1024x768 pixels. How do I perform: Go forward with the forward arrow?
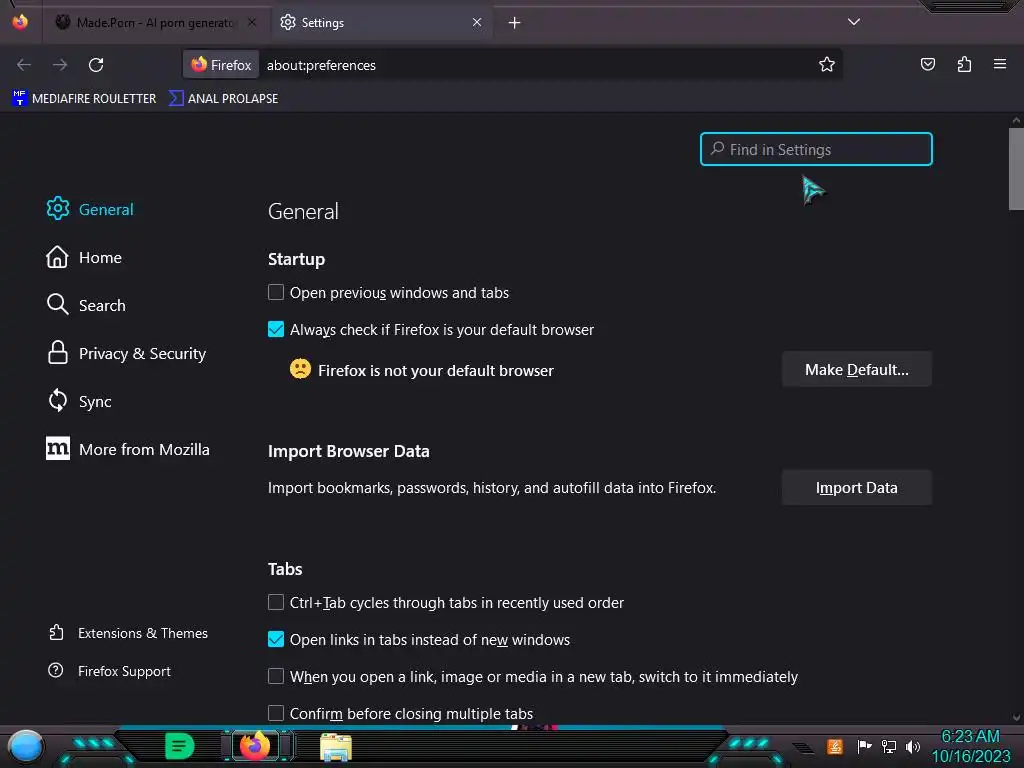click(60, 65)
